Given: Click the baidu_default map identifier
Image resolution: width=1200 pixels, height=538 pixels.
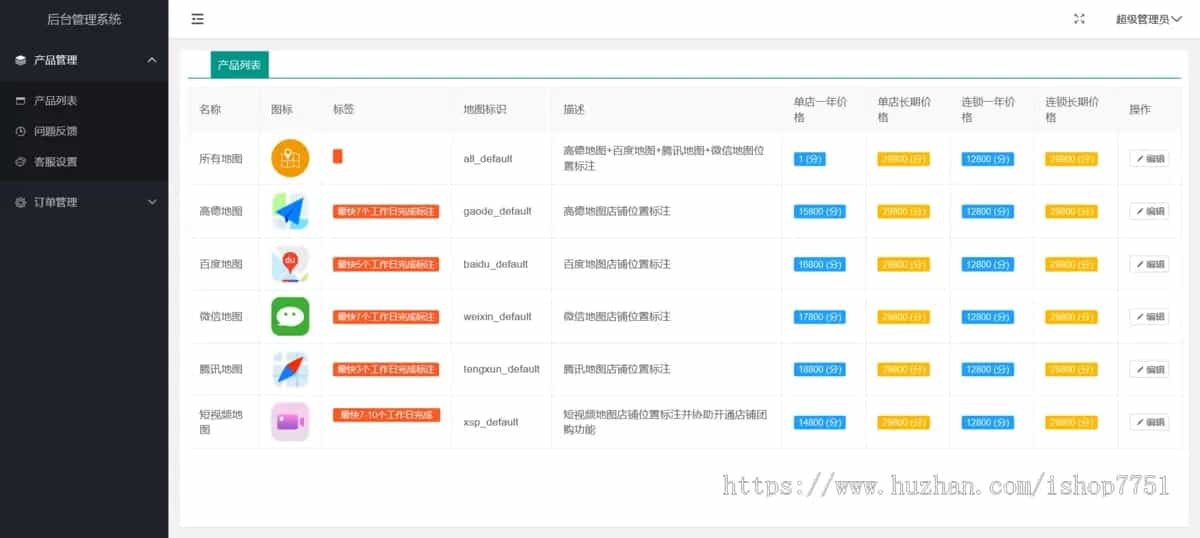Looking at the screenshot, I should (x=496, y=264).
